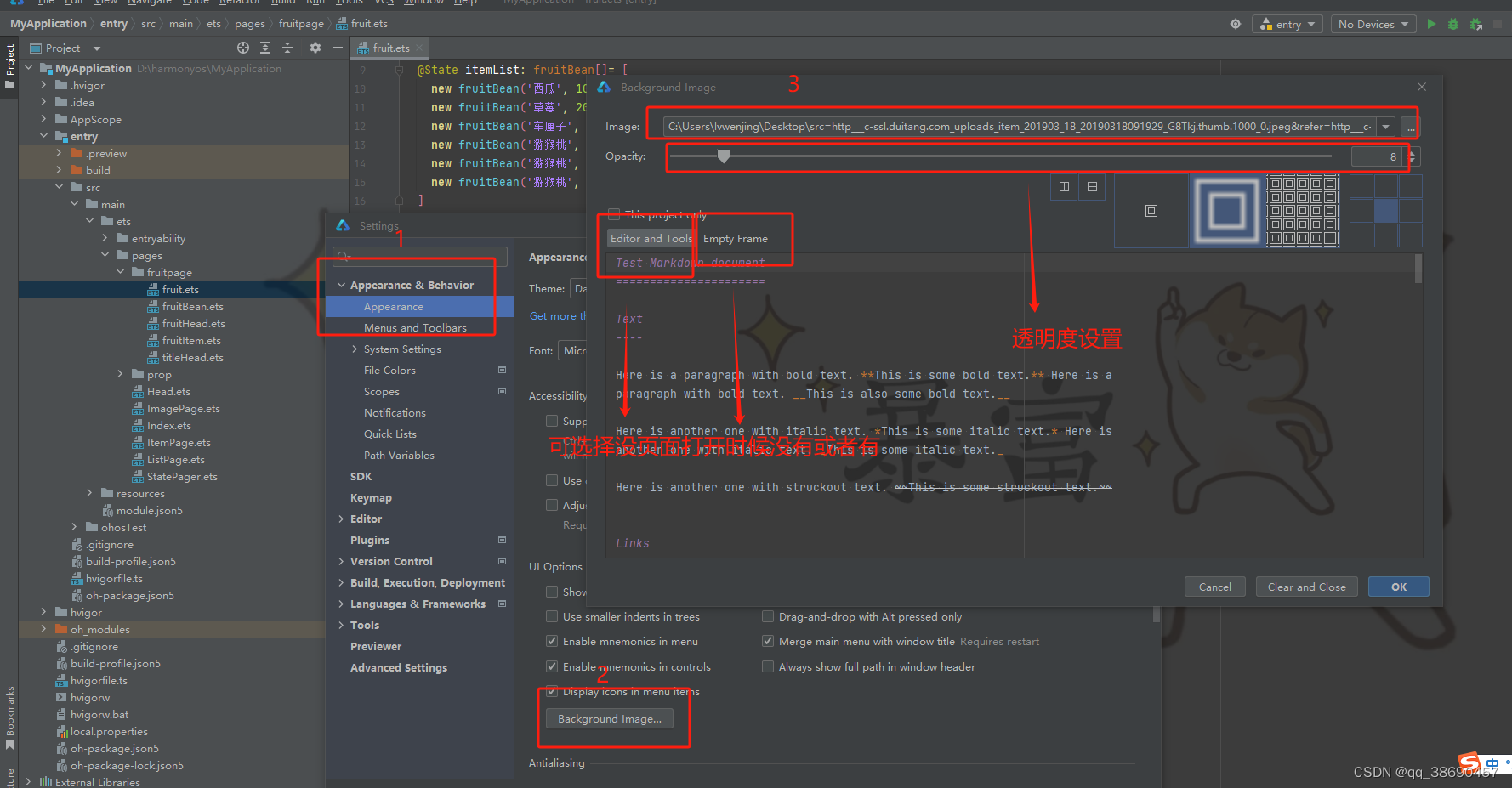
Task: Collapse fruitpage folder in project tree
Action: tap(120, 272)
